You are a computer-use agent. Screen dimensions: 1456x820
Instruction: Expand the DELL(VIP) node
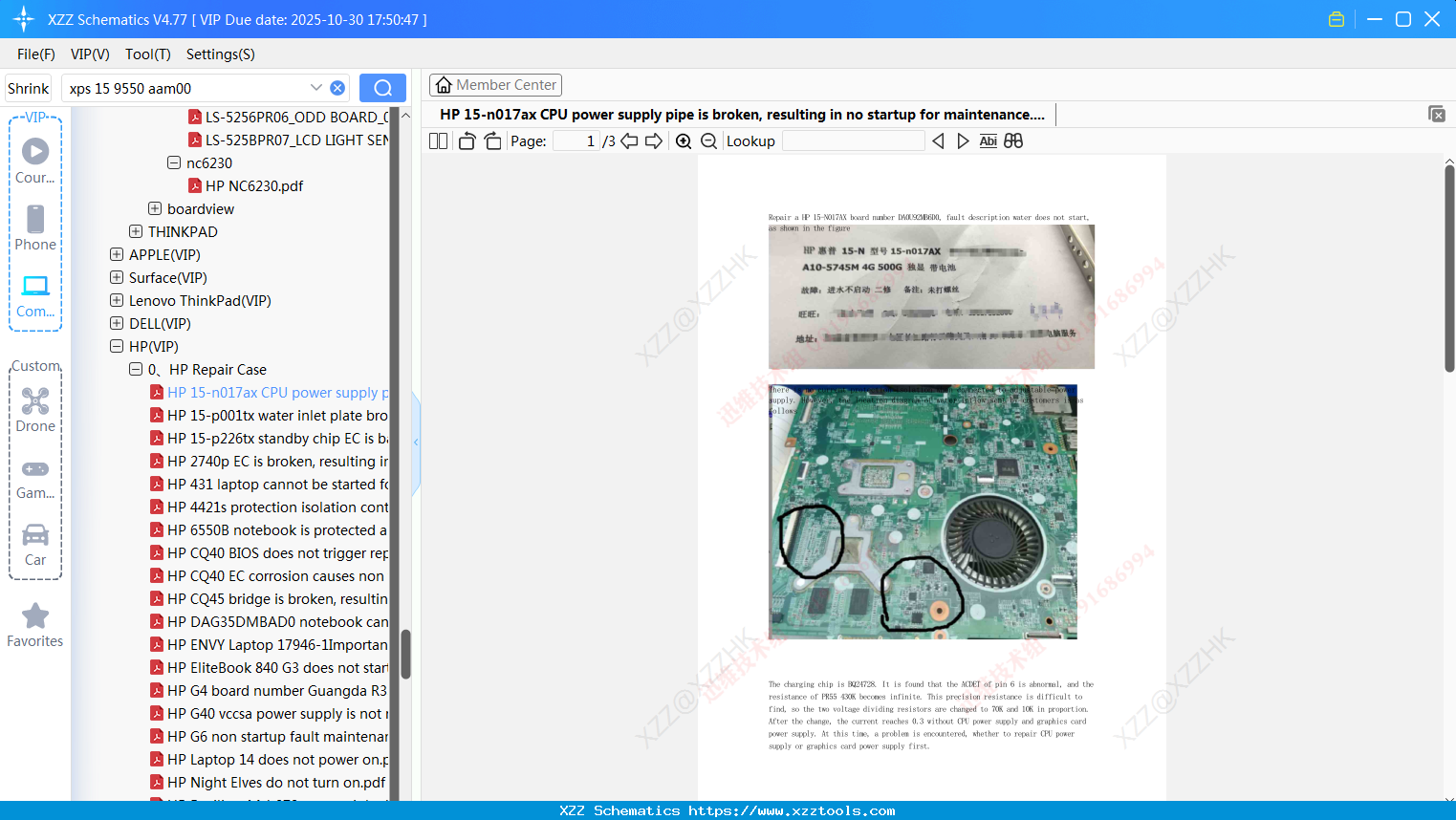point(117,323)
